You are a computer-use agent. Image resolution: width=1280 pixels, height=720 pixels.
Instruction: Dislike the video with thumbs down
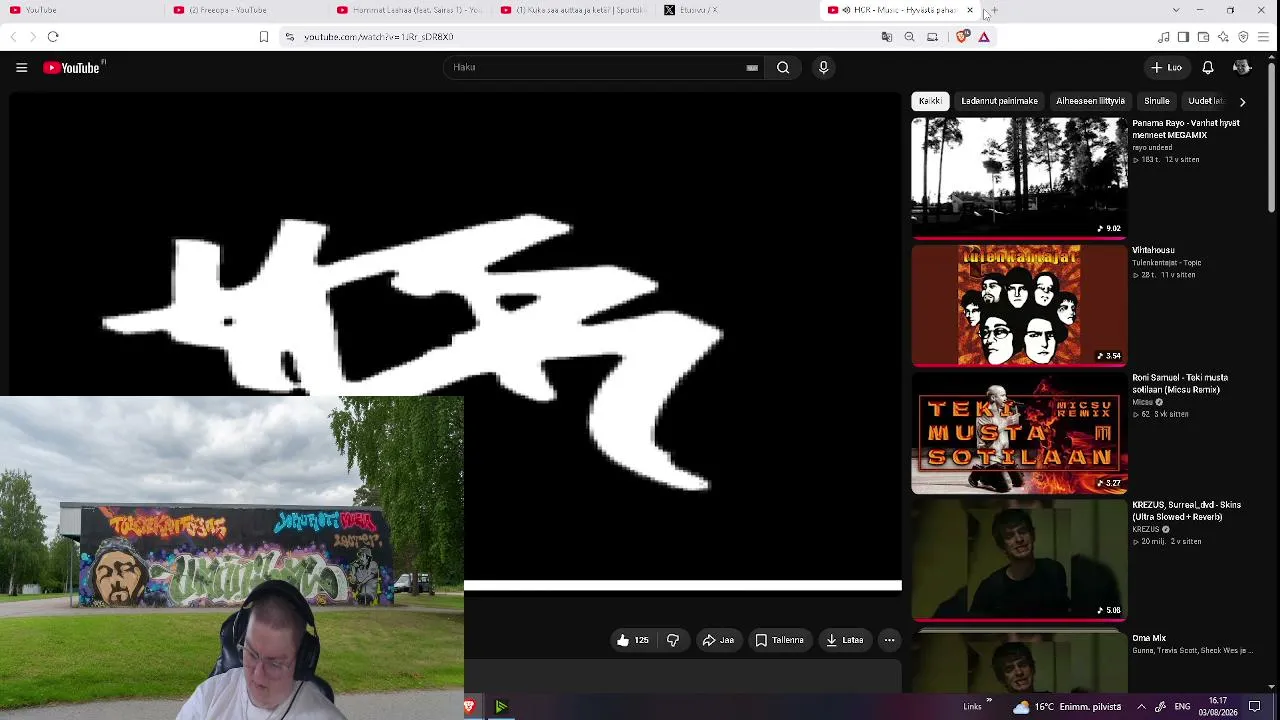(673, 640)
